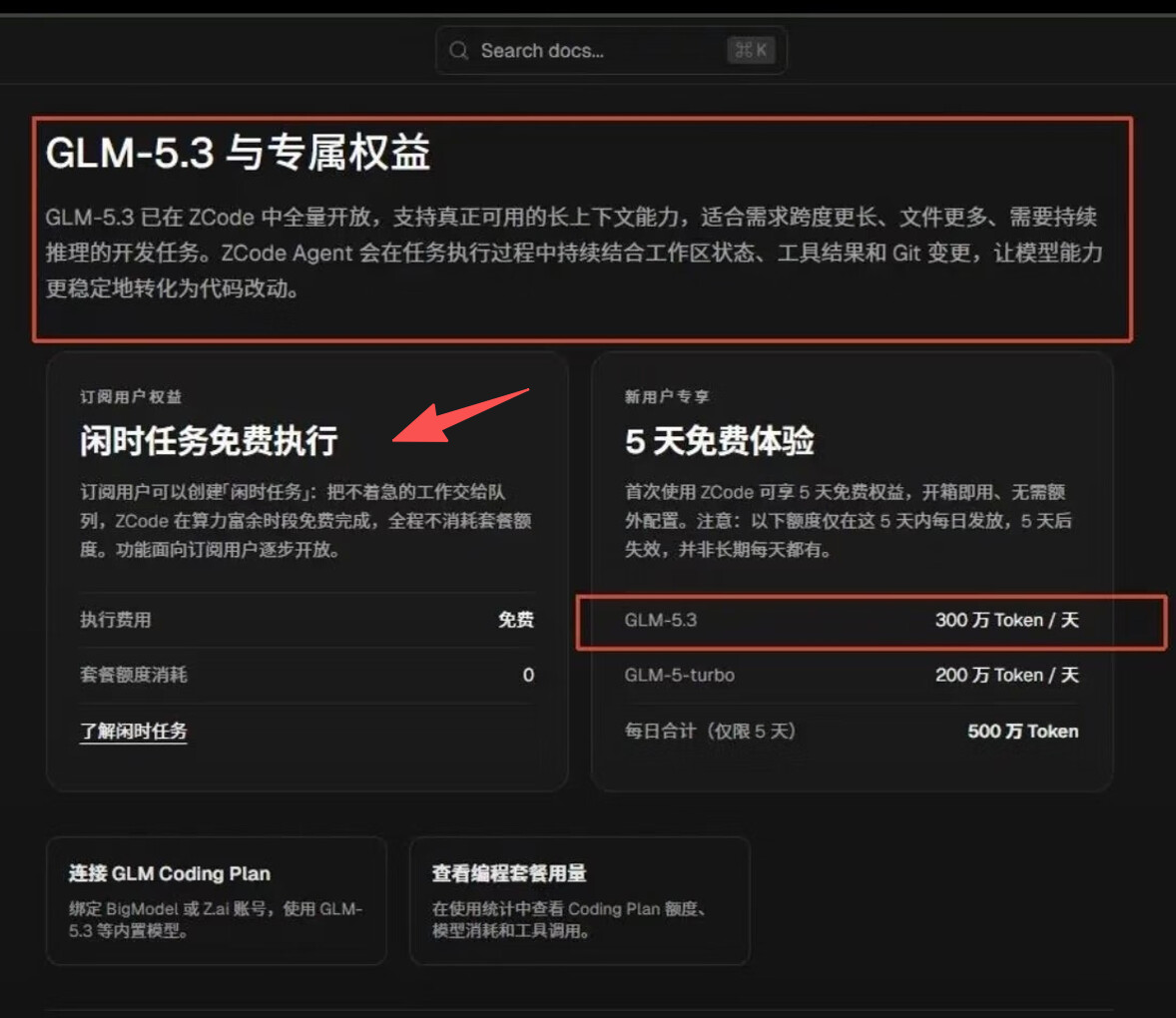This screenshot has width=1176, height=1018.
Task: Click the 免费 value in 执行费用 row
Action: point(516,620)
